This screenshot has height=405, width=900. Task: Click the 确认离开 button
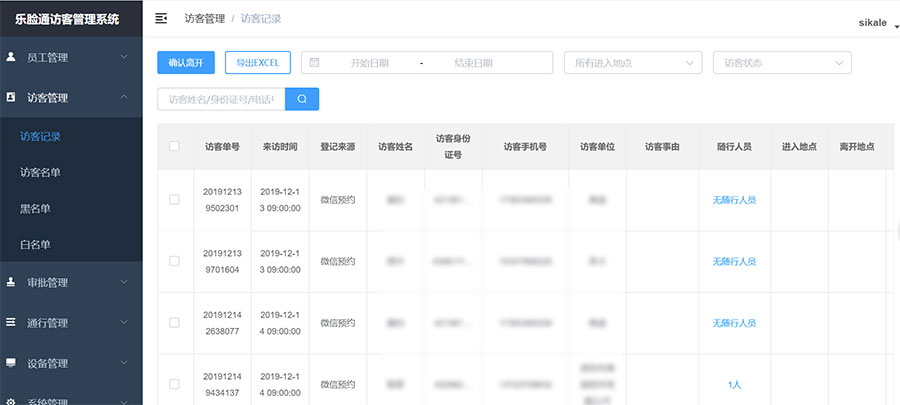tap(186, 62)
